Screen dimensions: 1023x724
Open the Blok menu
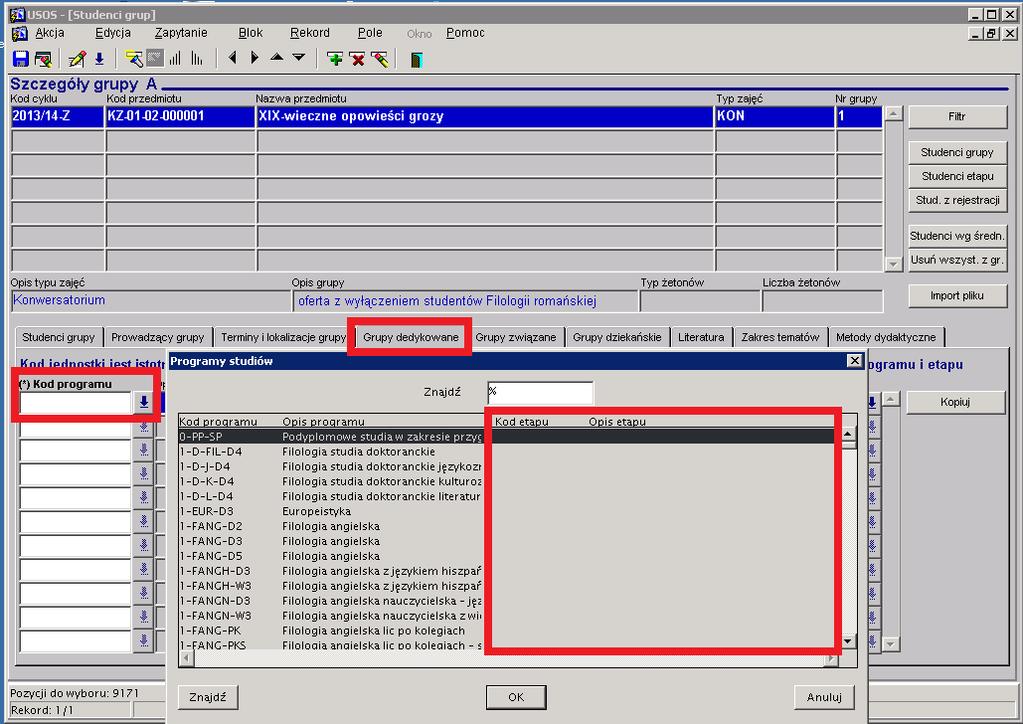point(251,33)
